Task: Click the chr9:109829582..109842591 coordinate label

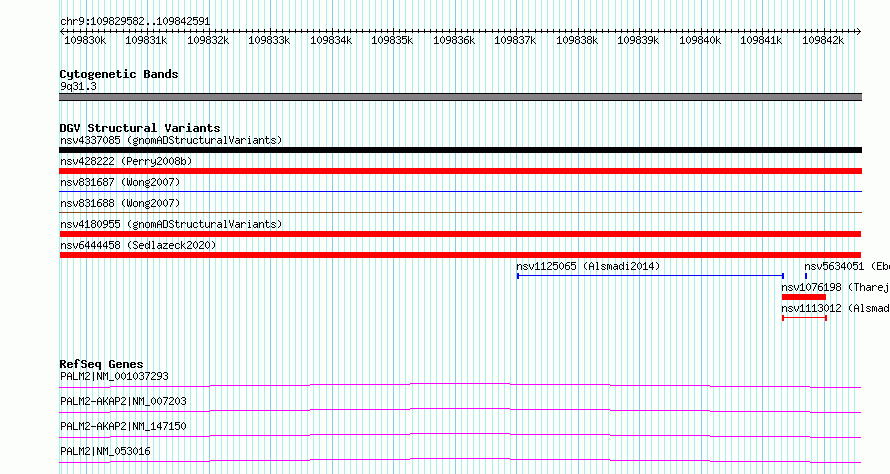Action: click(x=135, y=22)
